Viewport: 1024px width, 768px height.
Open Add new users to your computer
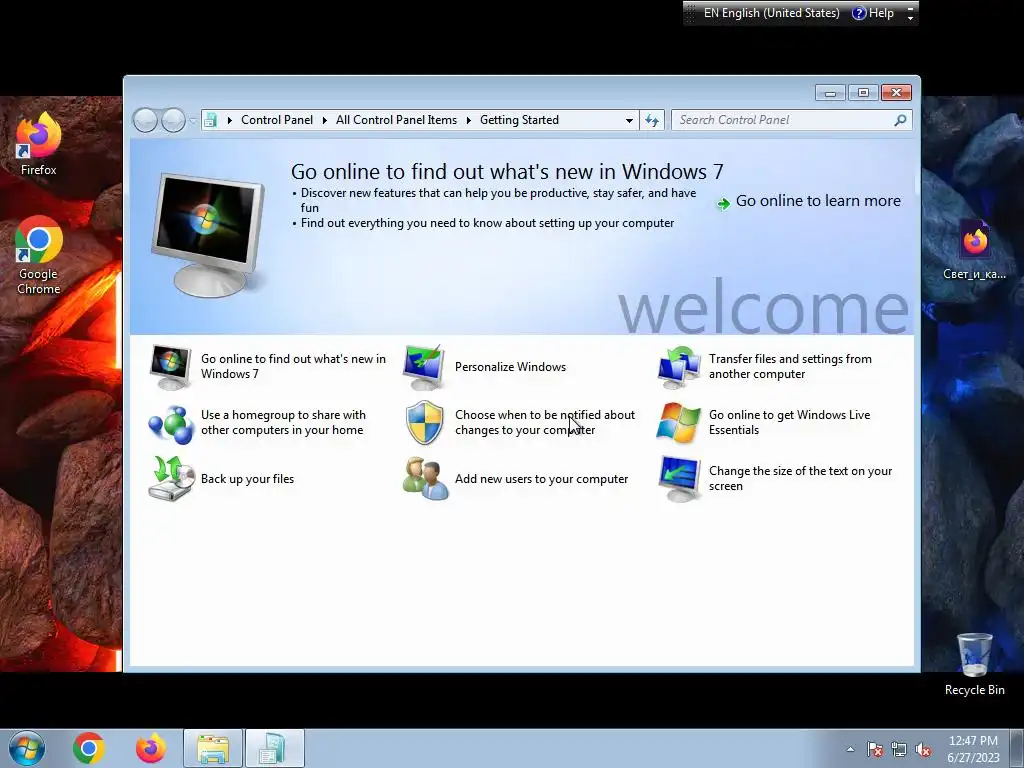[541, 479]
